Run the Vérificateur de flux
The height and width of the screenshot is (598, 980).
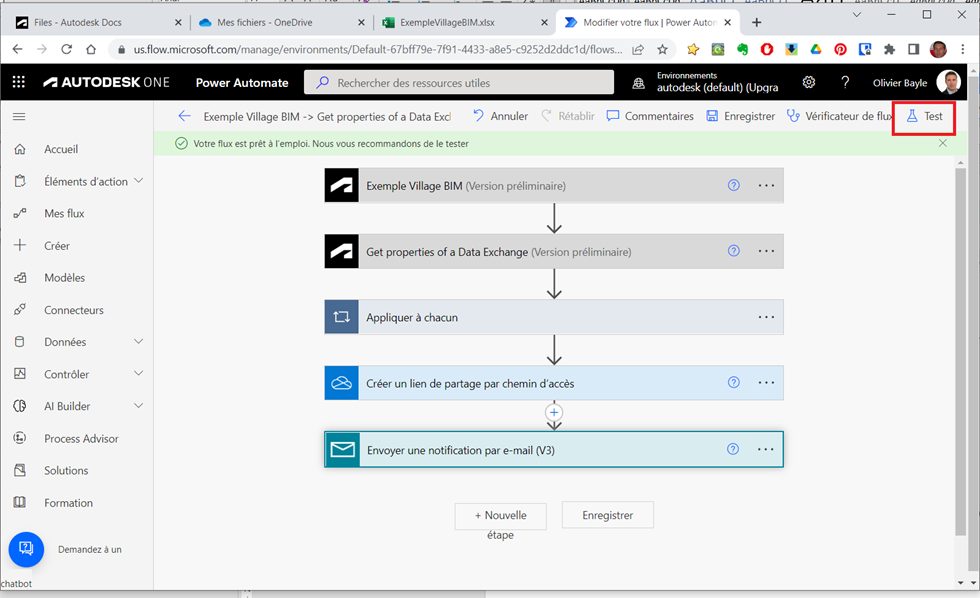839,116
